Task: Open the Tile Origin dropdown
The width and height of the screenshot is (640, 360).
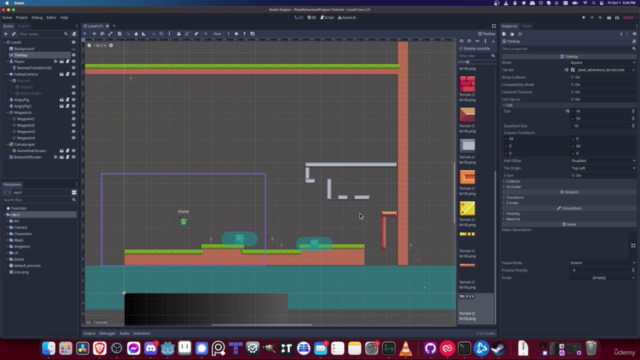Action: point(603,168)
